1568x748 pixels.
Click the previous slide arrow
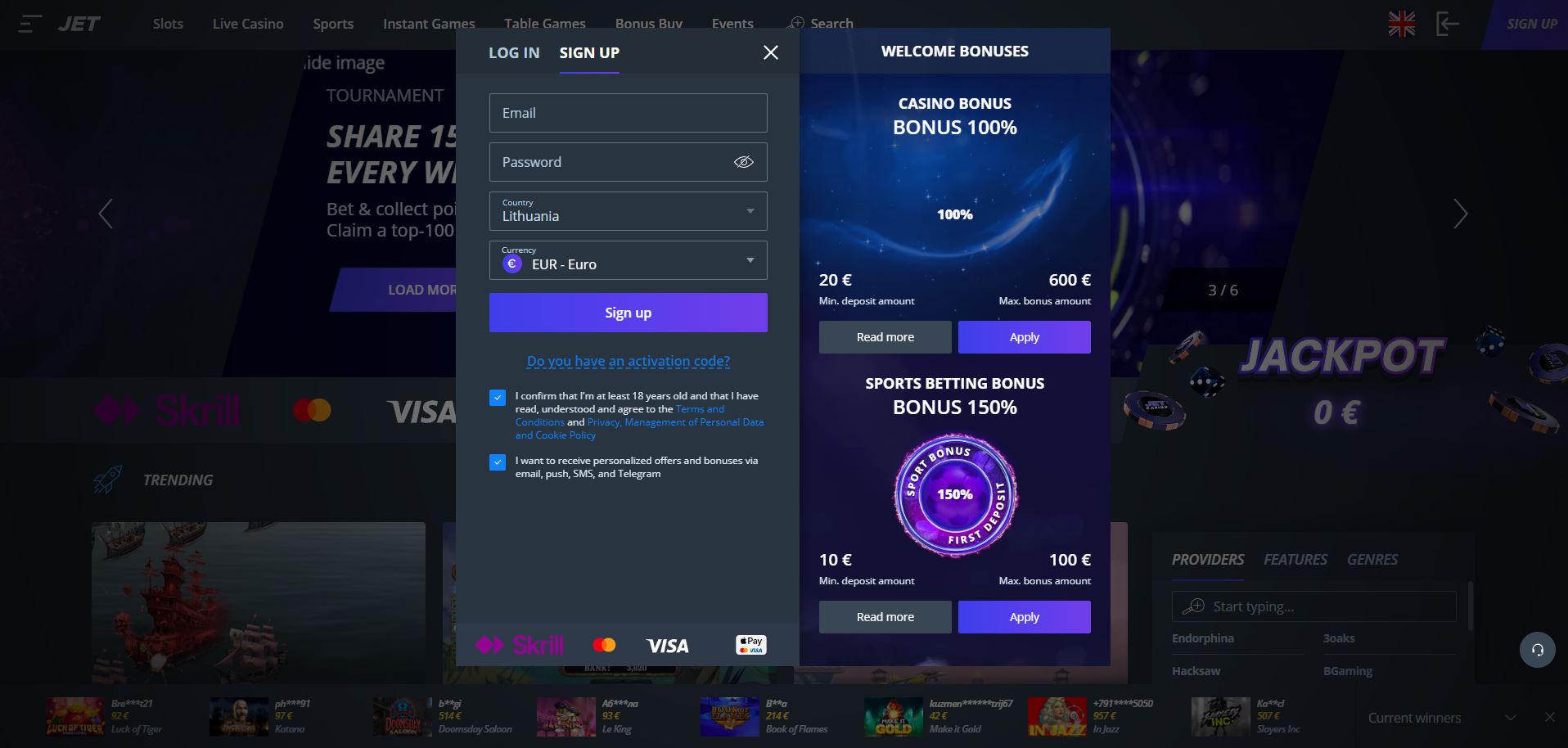[x=106, y=214]
